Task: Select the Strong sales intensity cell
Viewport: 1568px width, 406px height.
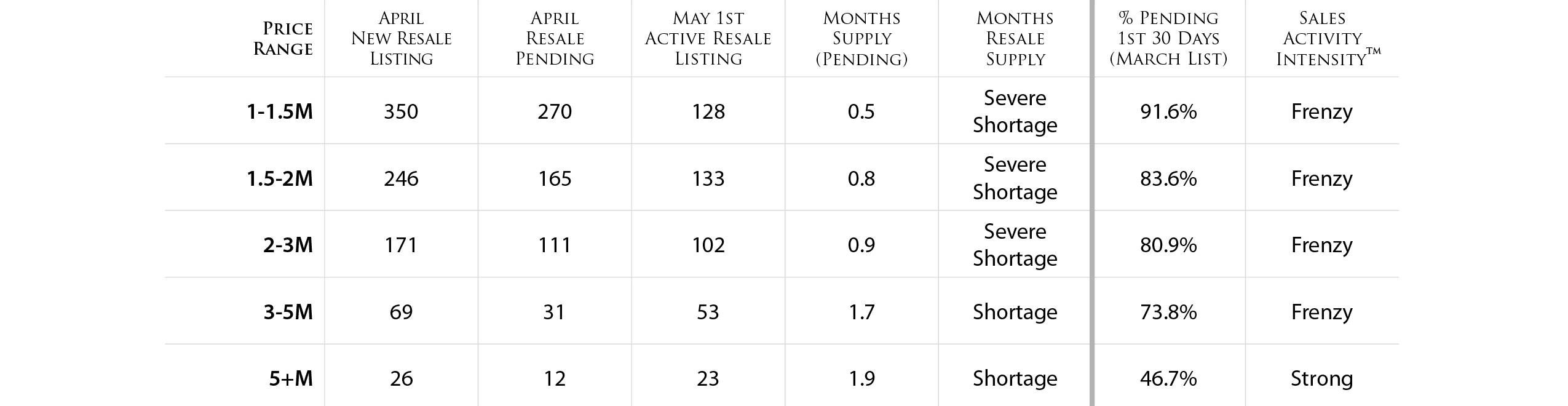Action: pyautogui.click(x=1322, y=378)
